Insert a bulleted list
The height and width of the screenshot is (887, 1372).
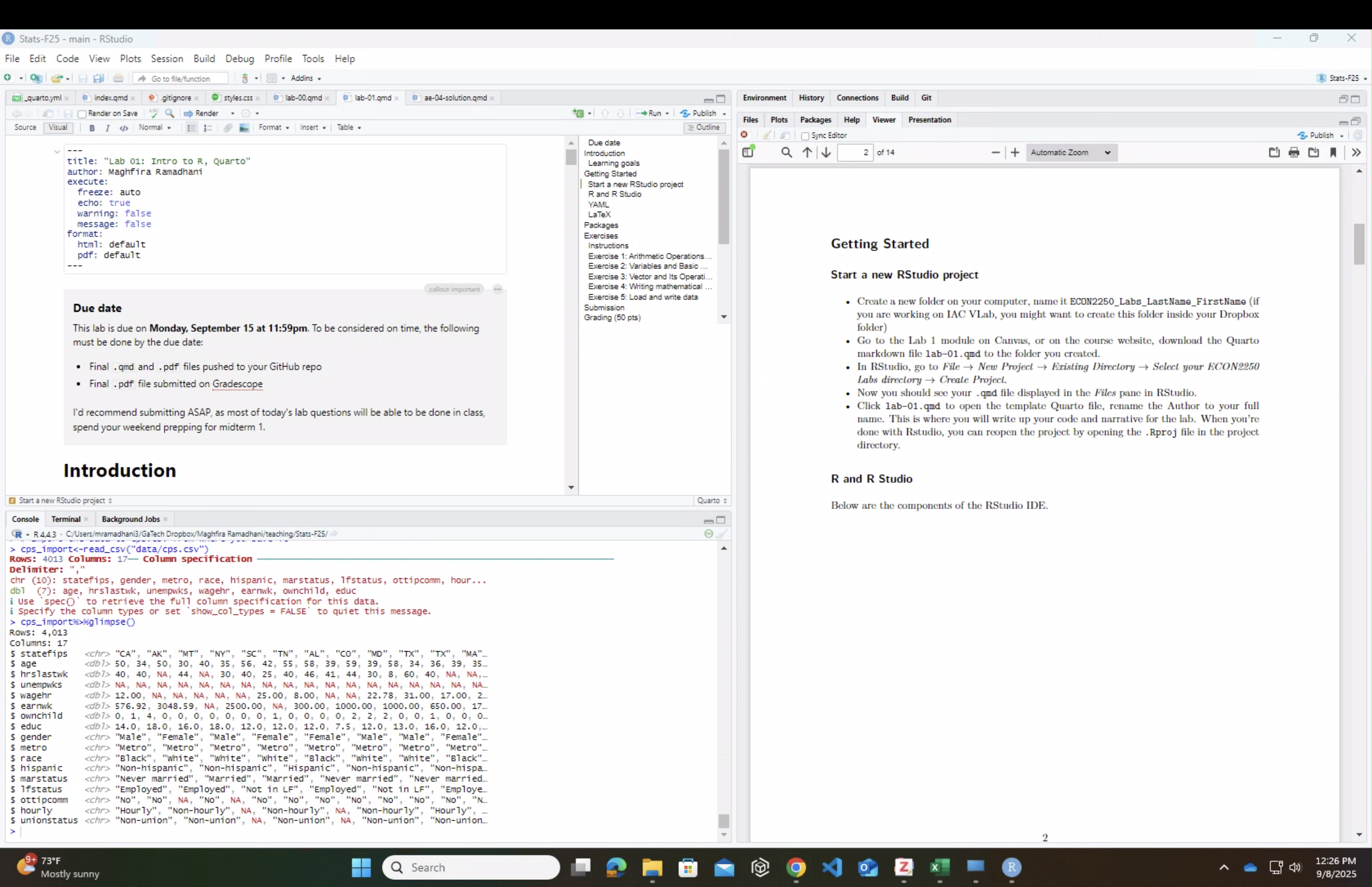pyautogui.click(x=191, y=128)
